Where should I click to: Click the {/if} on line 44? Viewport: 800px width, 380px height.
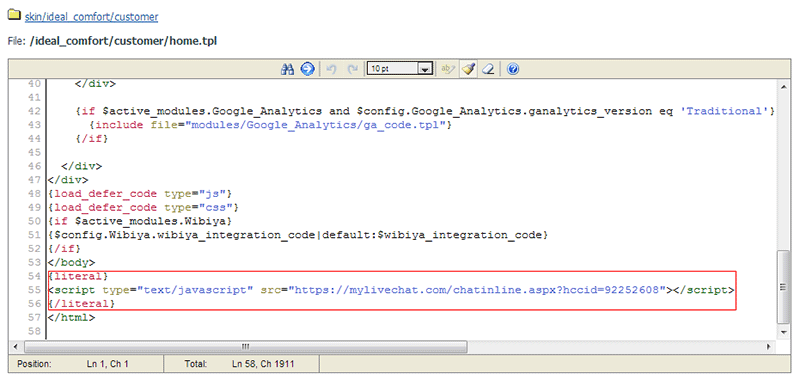91,138
